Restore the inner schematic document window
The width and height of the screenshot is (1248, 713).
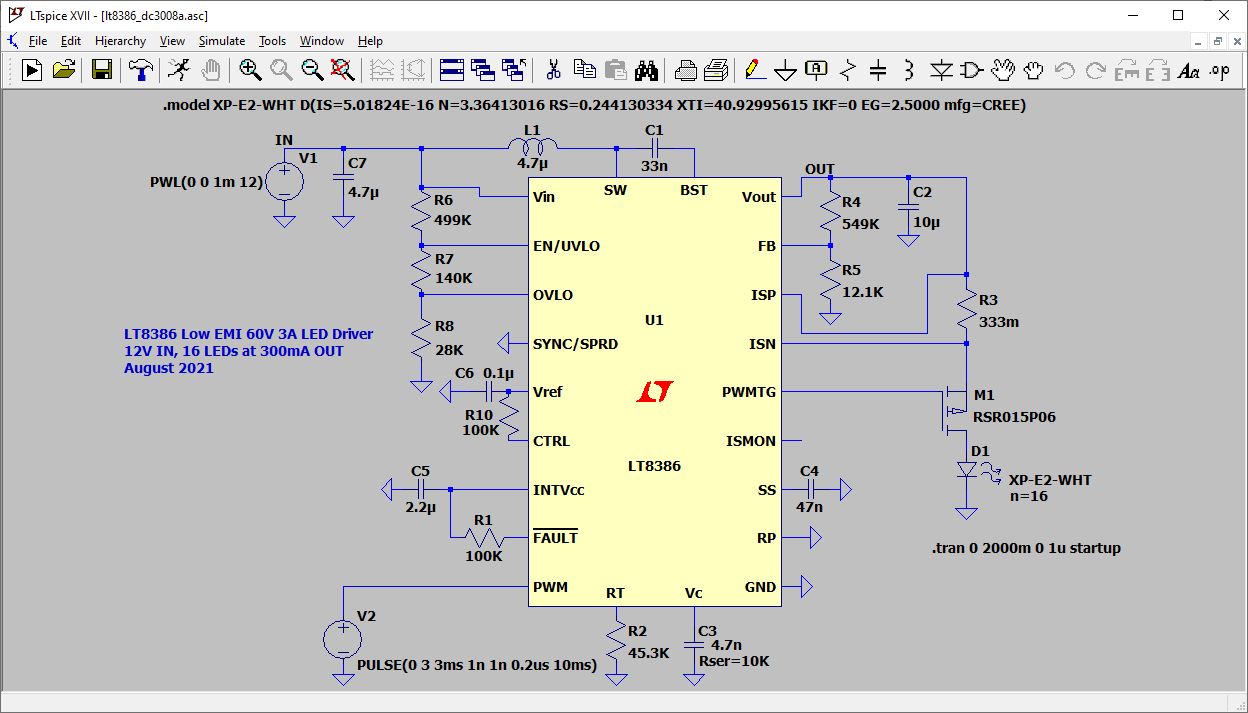1217,41
